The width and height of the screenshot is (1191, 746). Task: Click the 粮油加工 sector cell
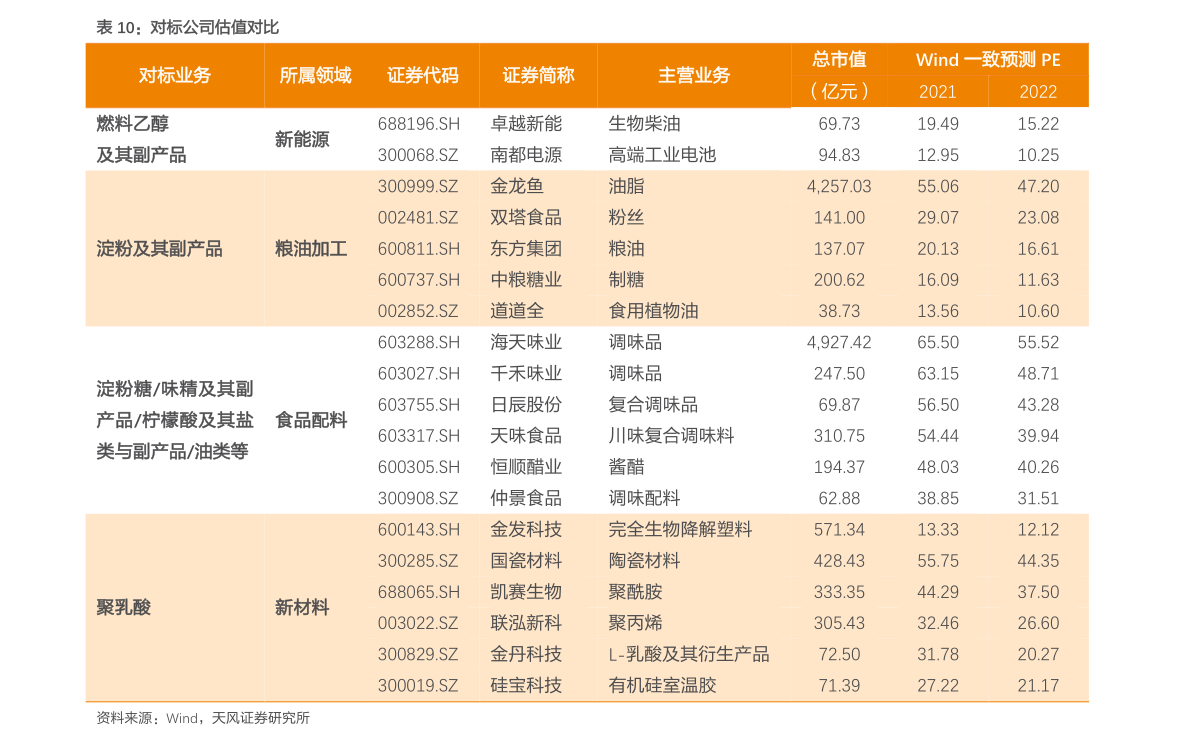[311, 248]
